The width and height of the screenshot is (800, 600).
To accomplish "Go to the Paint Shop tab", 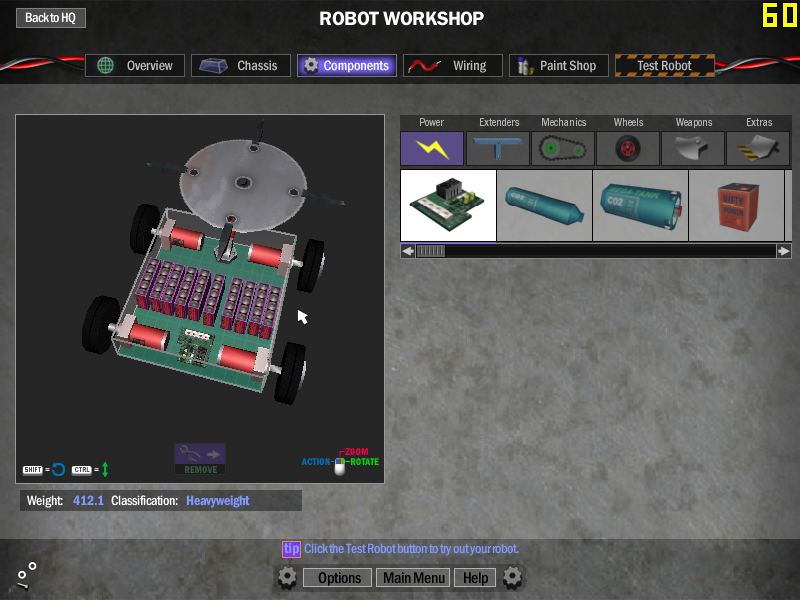I will [x=556, y=66].
